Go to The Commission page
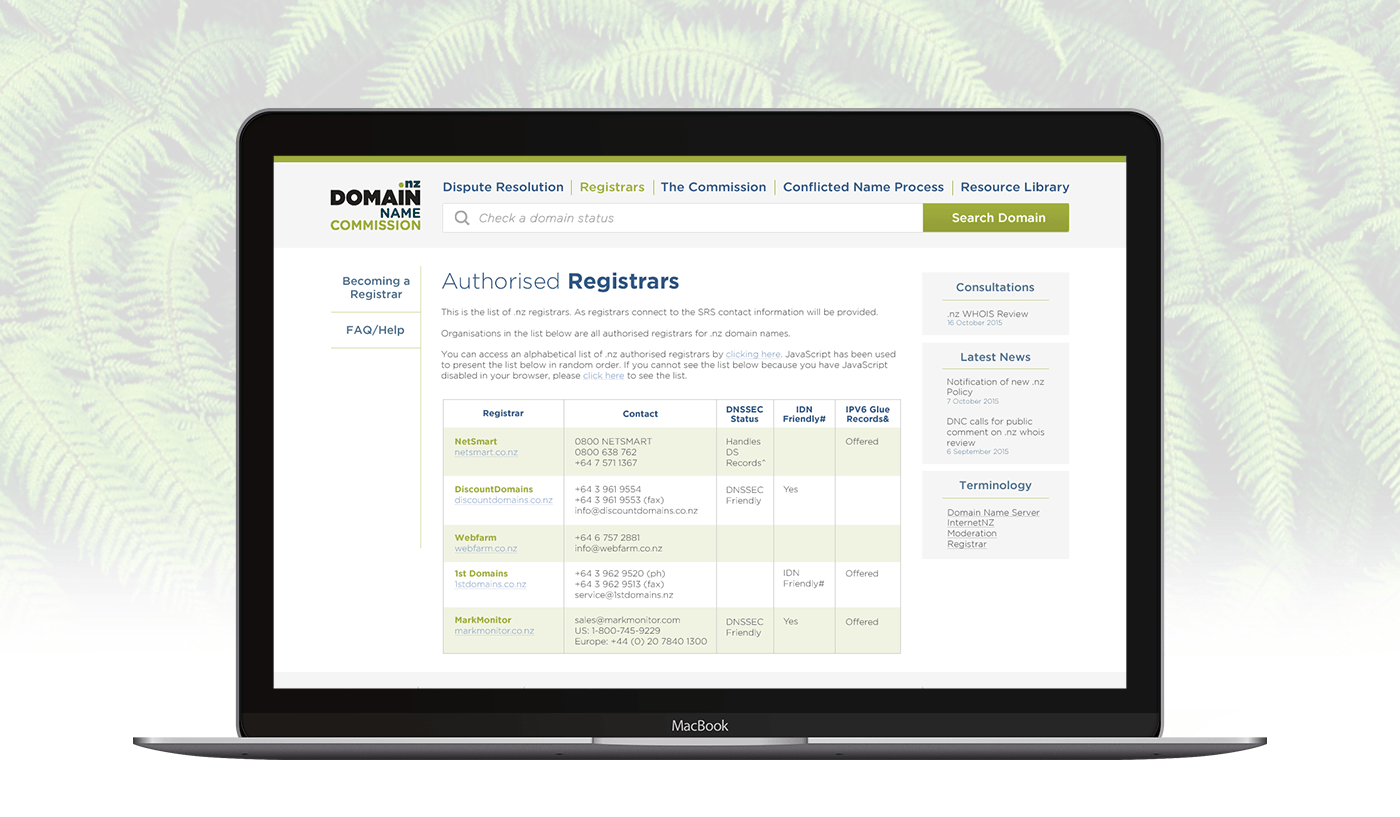Screen dimensions: 1400x817 [x=713, y=187]
